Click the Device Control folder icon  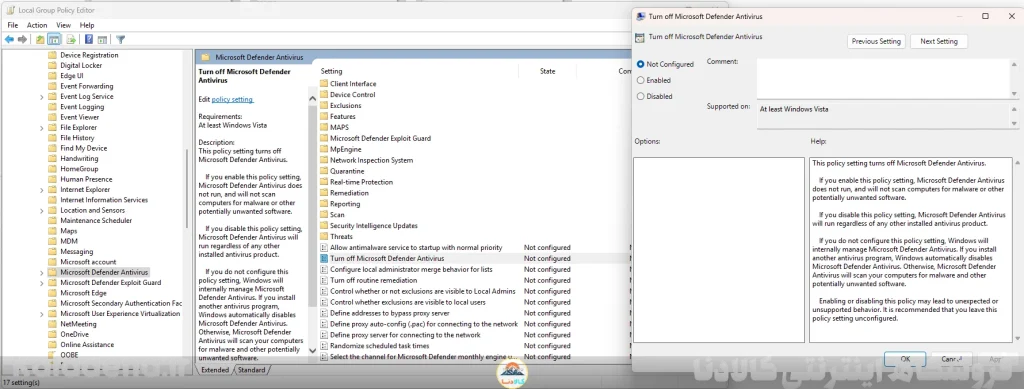323,95
